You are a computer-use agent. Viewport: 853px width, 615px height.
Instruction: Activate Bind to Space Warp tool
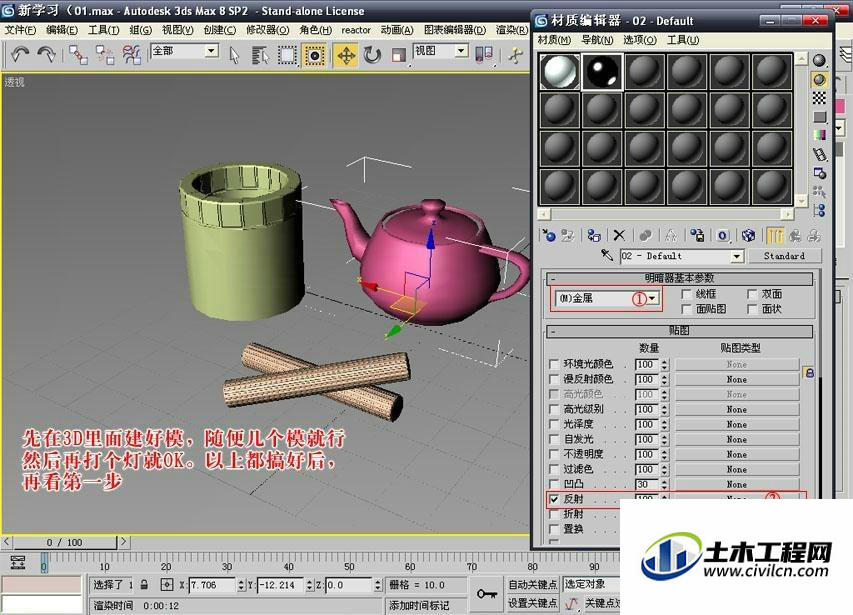tap(132, 55)
